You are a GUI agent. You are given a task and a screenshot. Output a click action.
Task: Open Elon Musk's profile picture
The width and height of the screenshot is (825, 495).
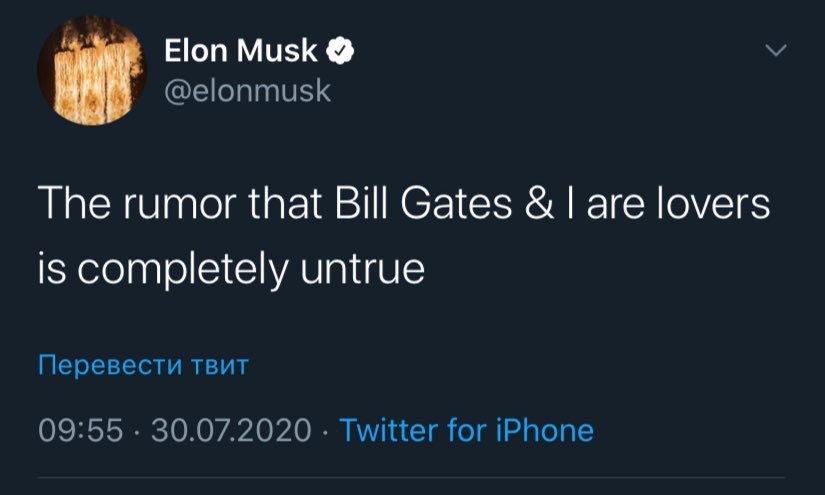87,70
